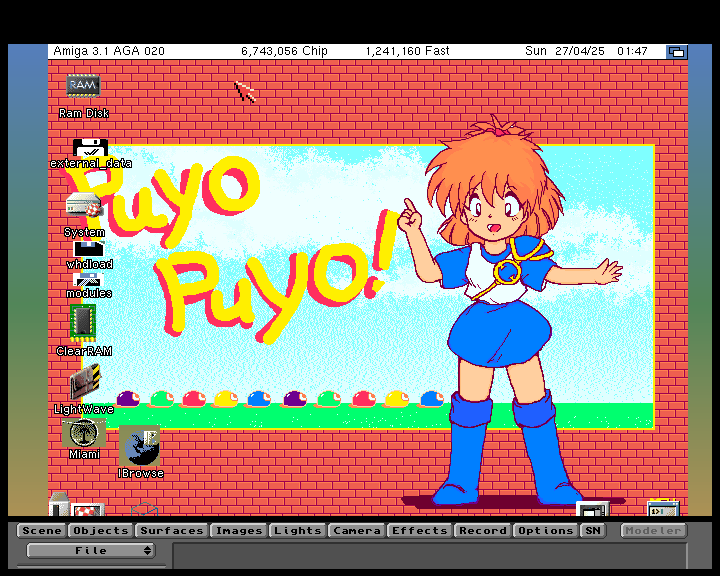Screen dimensions: 720x576
Task: Open the Effects panel
Action: (420, 531)
